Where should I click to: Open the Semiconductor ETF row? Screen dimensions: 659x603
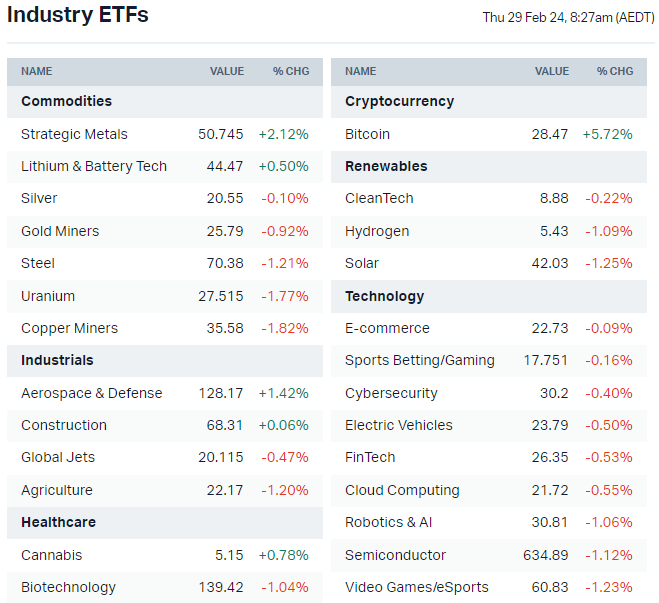point(395,555)
